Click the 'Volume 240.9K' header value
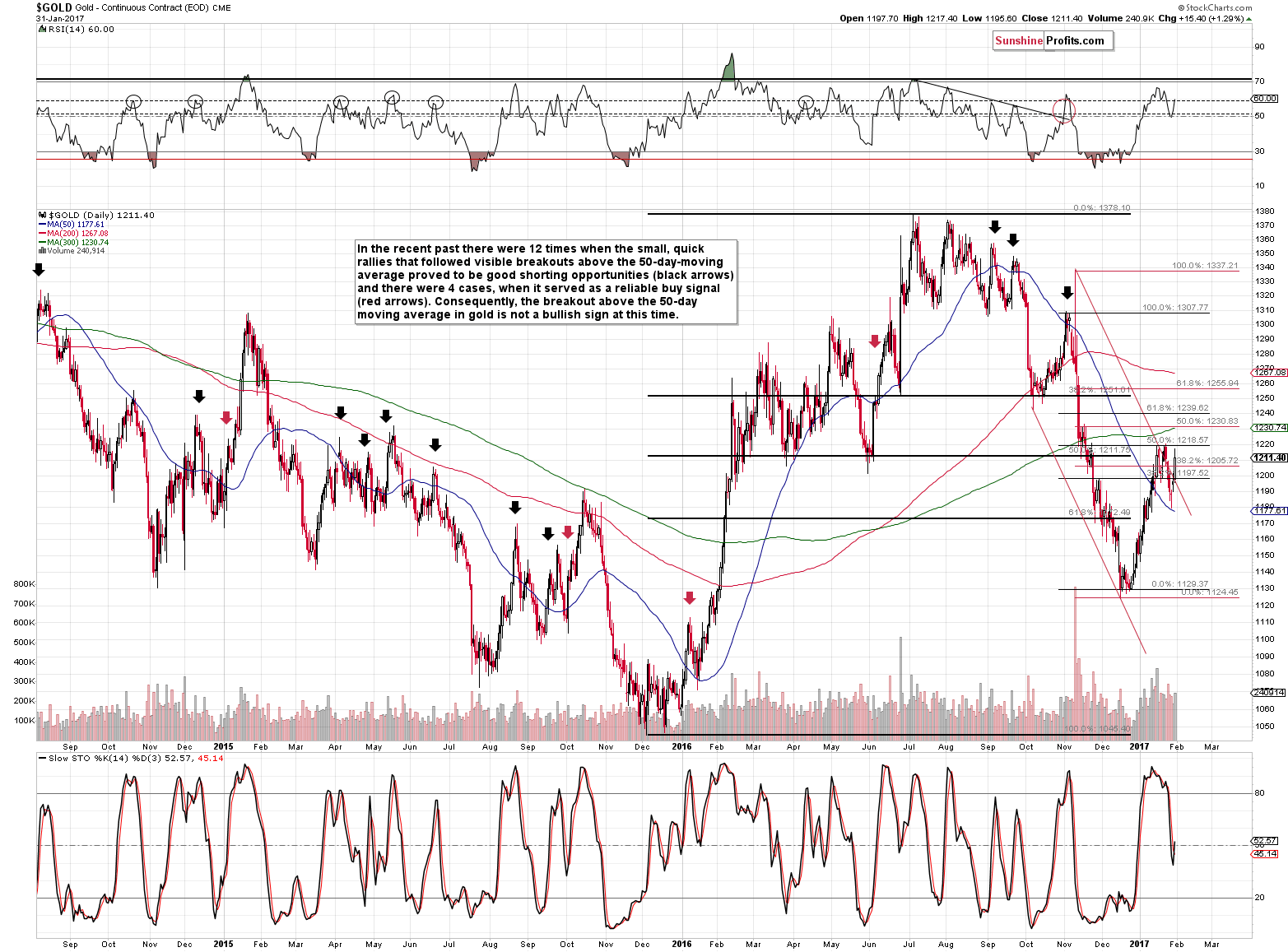The height and width of the screenshot is (952, 1288). tap(1119, 18)
